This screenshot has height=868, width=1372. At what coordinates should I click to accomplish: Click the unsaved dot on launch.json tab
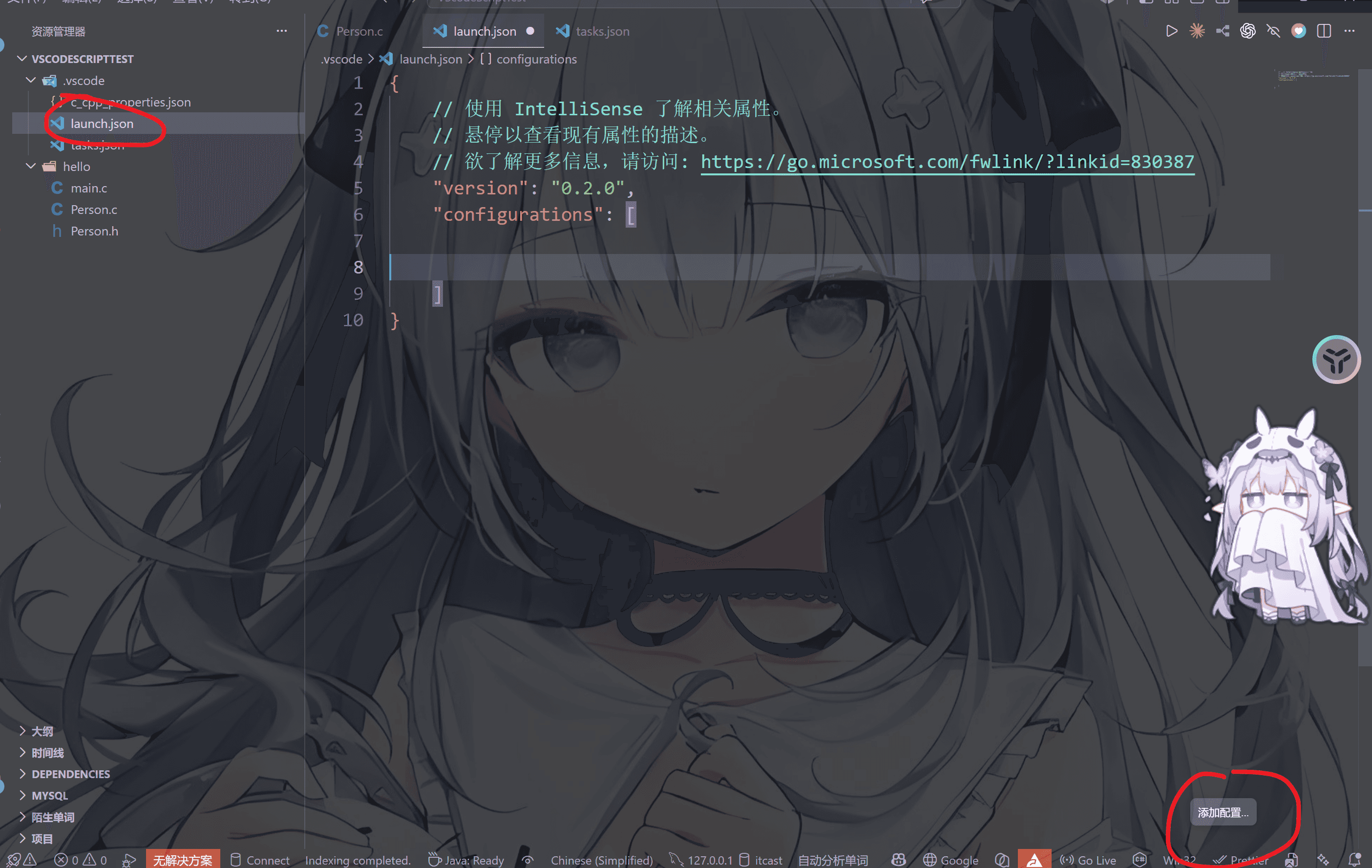click(530, 31)
